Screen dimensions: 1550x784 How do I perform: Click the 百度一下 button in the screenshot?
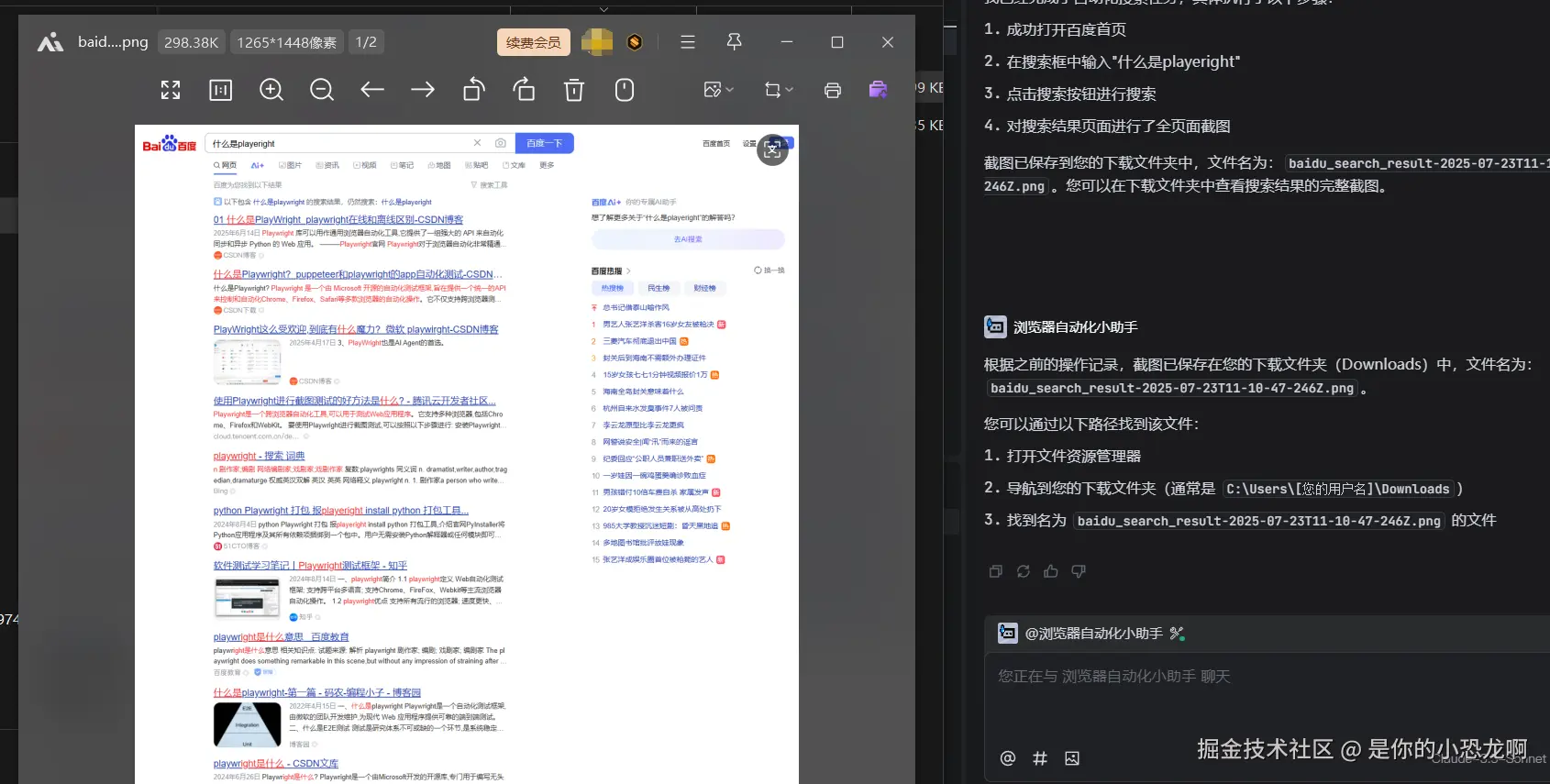545,143
